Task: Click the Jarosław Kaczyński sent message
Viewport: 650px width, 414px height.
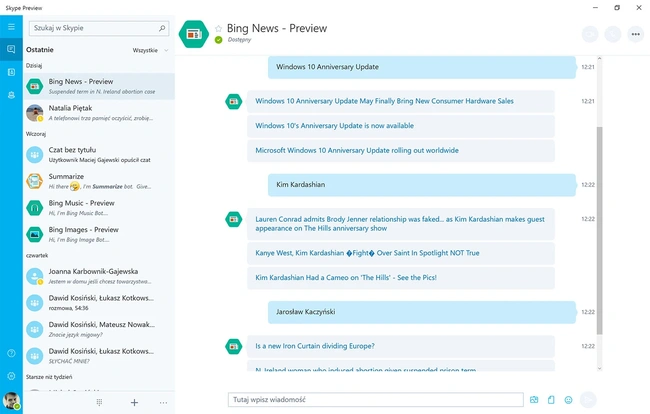Action: tap(422, 312)
